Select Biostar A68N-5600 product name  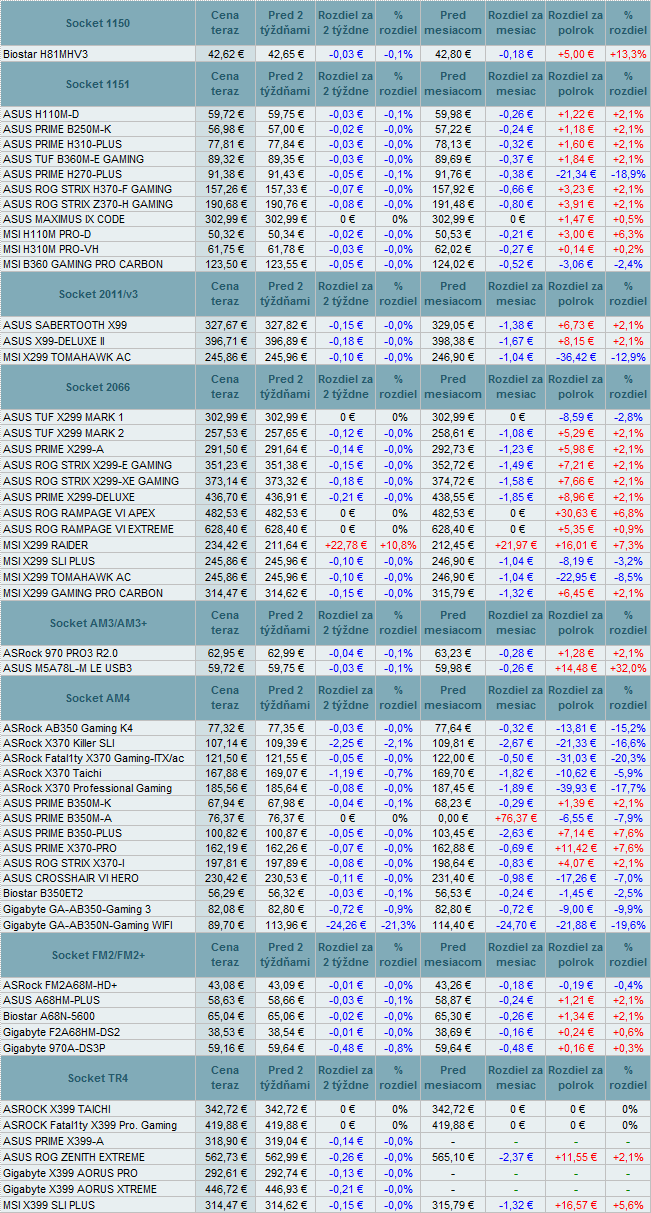pyautogui.click(x=50, y=1016)
